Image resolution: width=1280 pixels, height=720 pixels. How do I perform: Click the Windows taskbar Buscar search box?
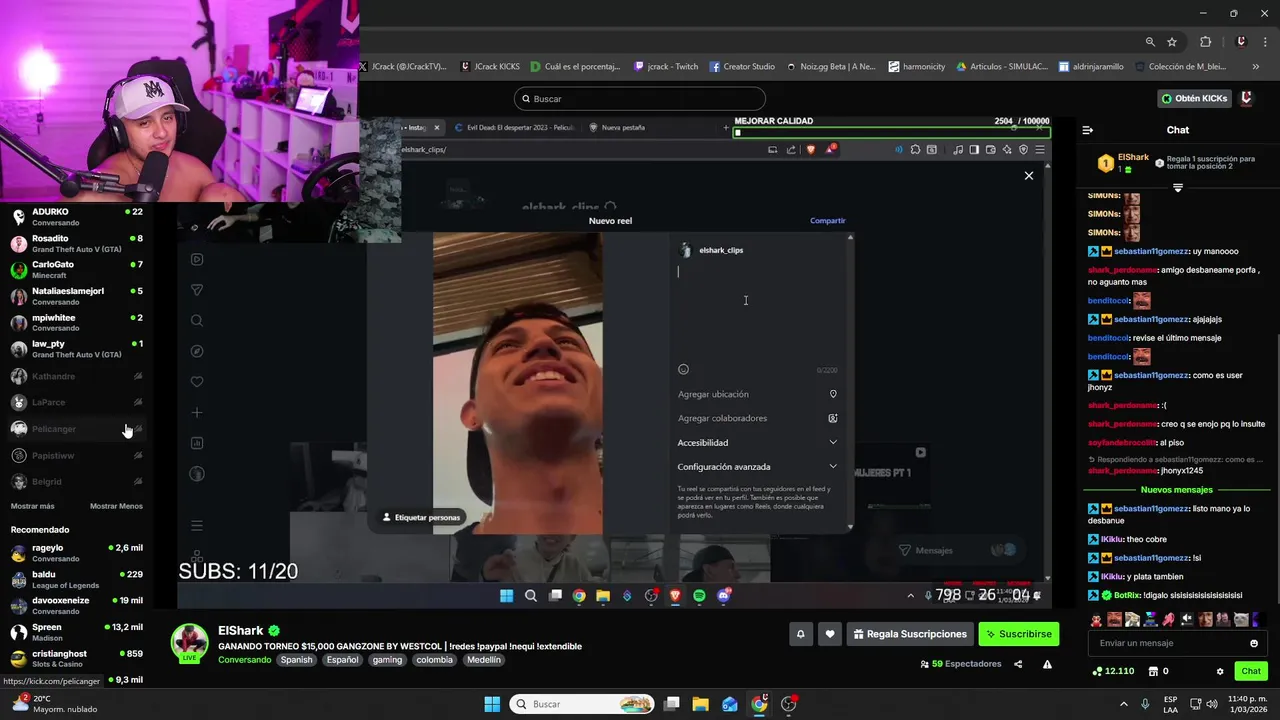[x=583, y=704]
